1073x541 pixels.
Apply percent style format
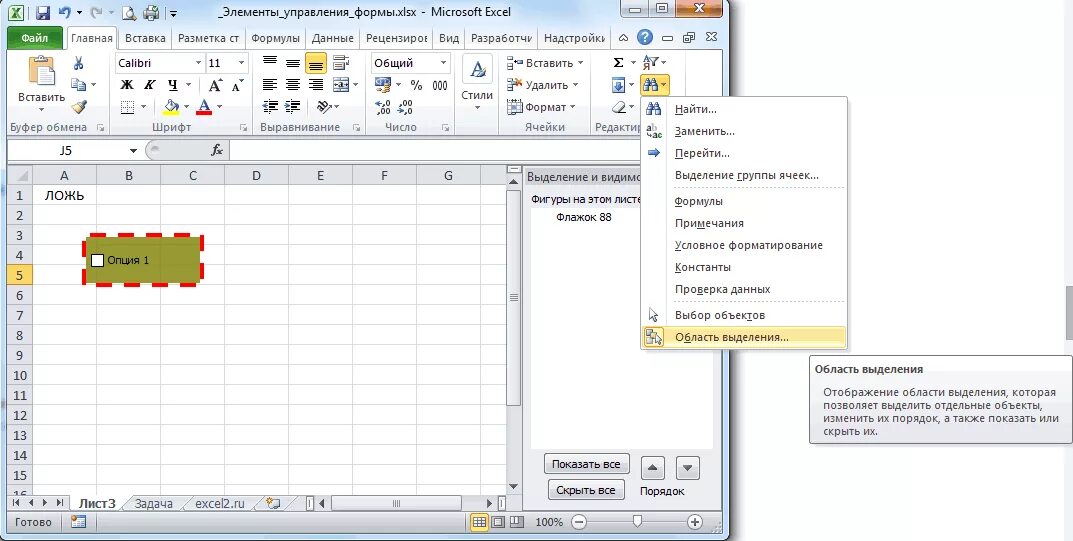(416, 85)
